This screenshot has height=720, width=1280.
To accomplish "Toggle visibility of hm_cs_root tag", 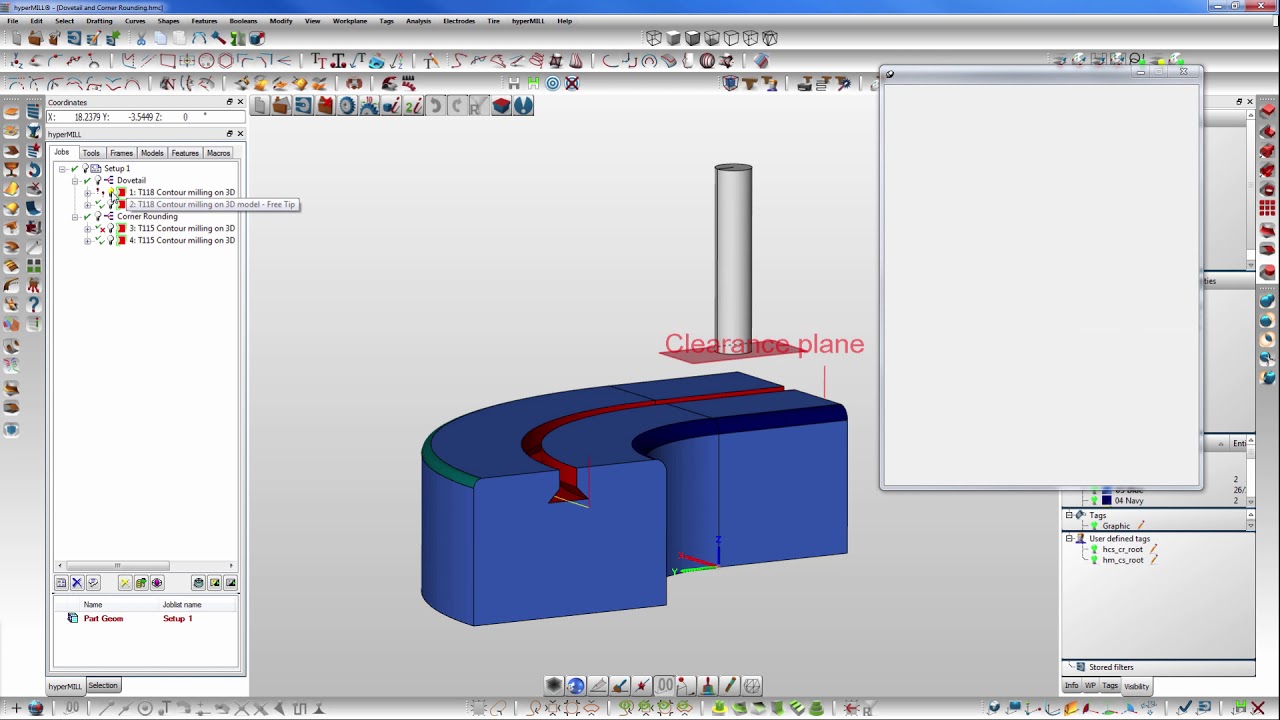I will (1094, 561).
